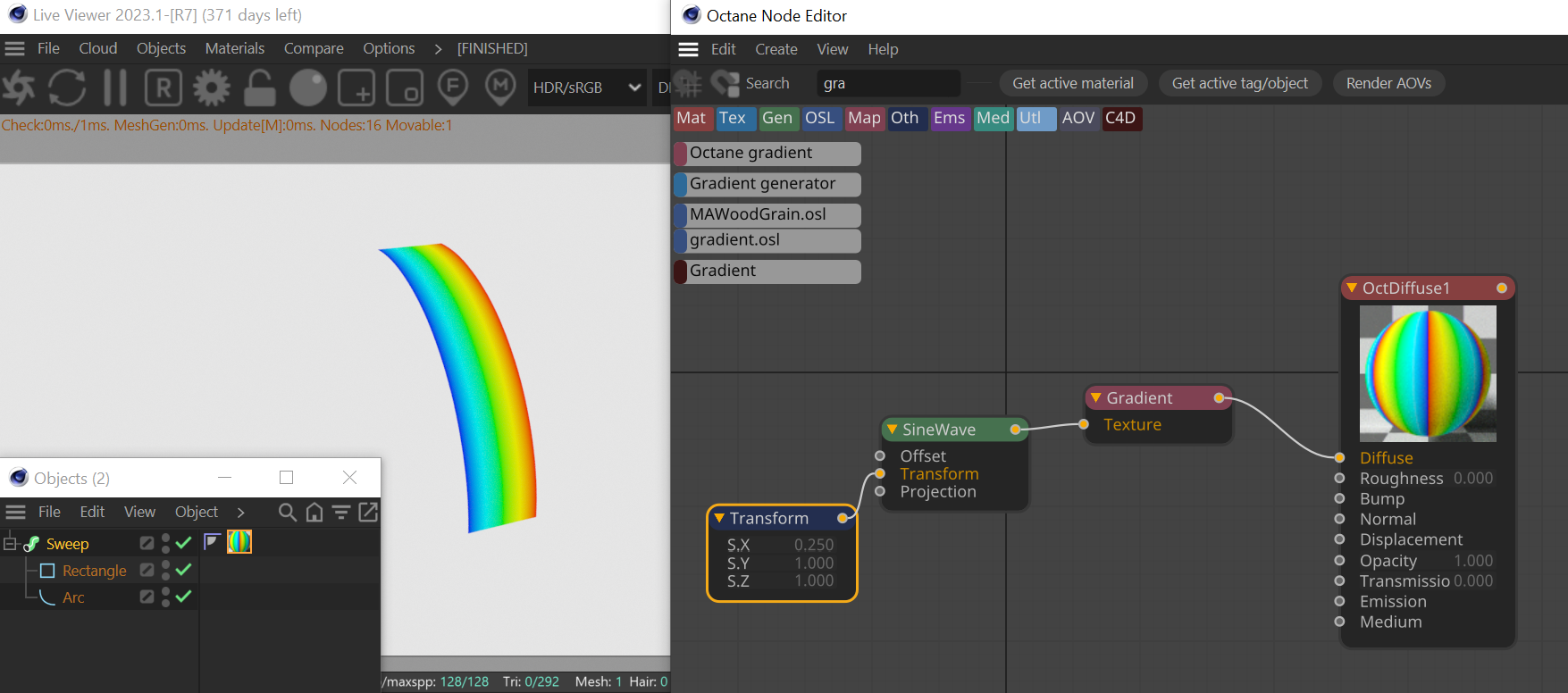The width and height of the screenshot is (1568, 693).
Task: Toggle Node Editor grid snap icon
Action: pyautogui.click(x=688, y=84)
